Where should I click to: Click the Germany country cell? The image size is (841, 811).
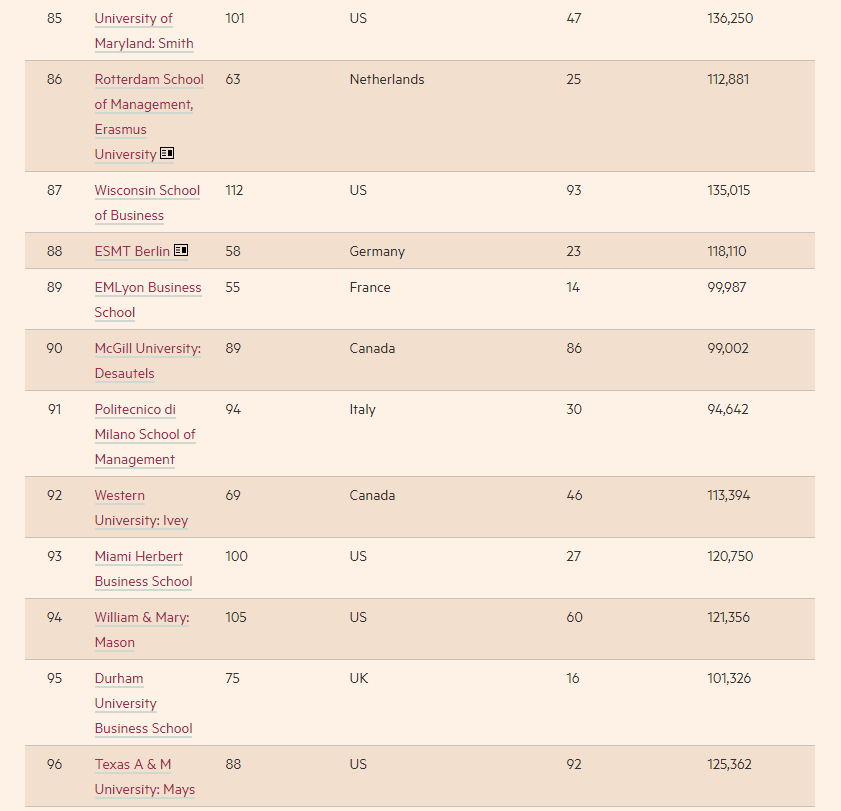377,251
